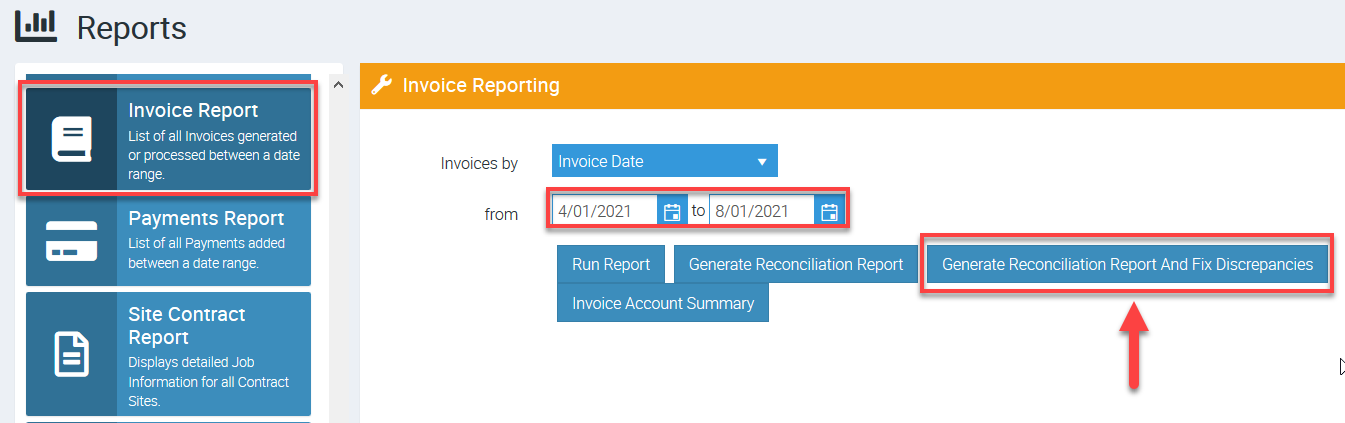
Task: Open the calendar picker for the to date
Action: point(829,211)
